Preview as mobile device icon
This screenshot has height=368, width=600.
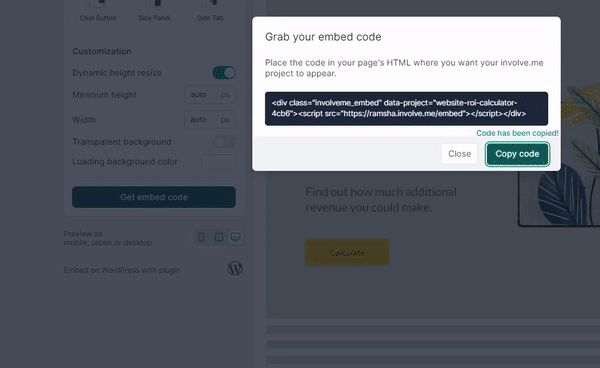[201, 237]
